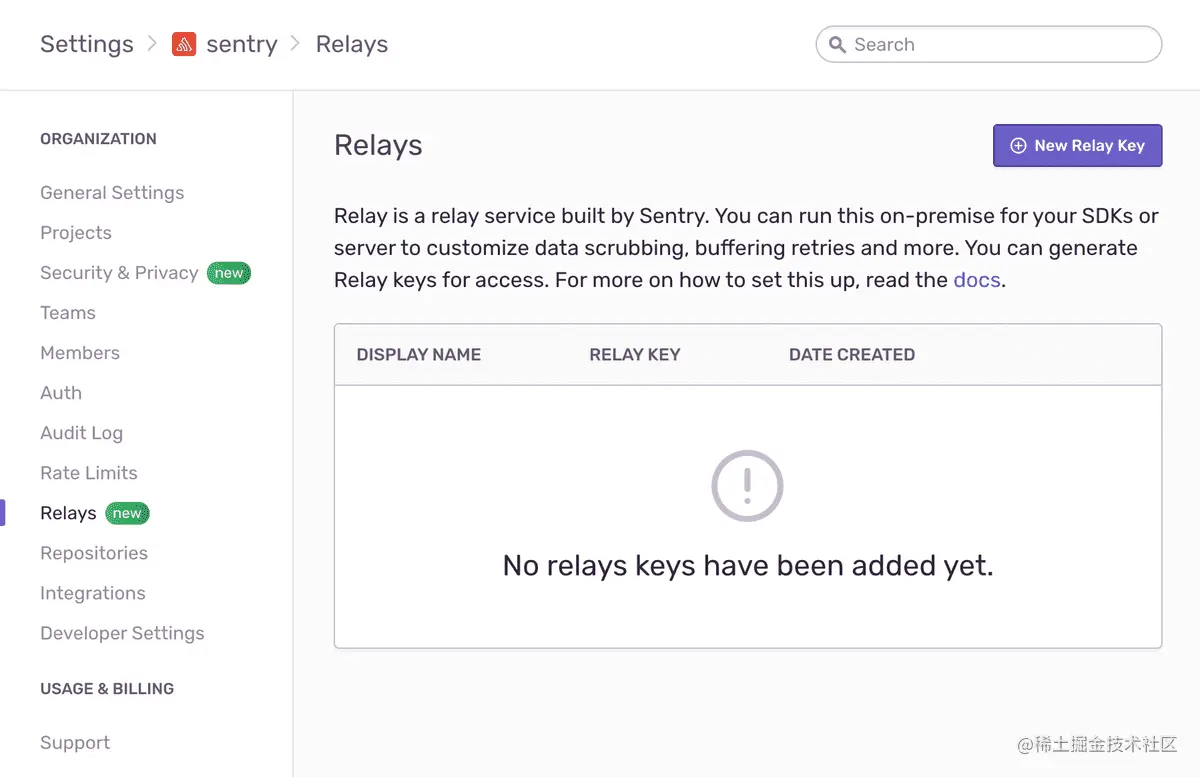Click the search magnifier icon
This screenshot has height=777, width=1200.
point(838,44)
